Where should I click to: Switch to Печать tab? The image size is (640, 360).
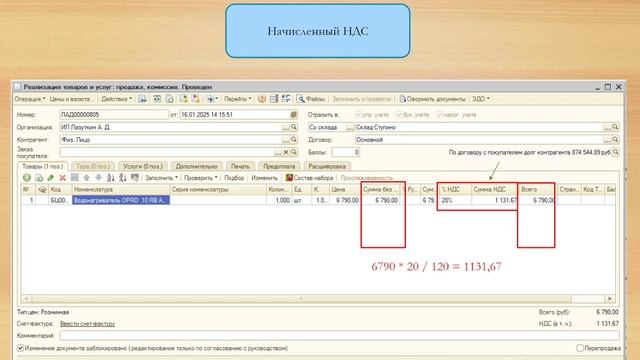tap(240, 166)
